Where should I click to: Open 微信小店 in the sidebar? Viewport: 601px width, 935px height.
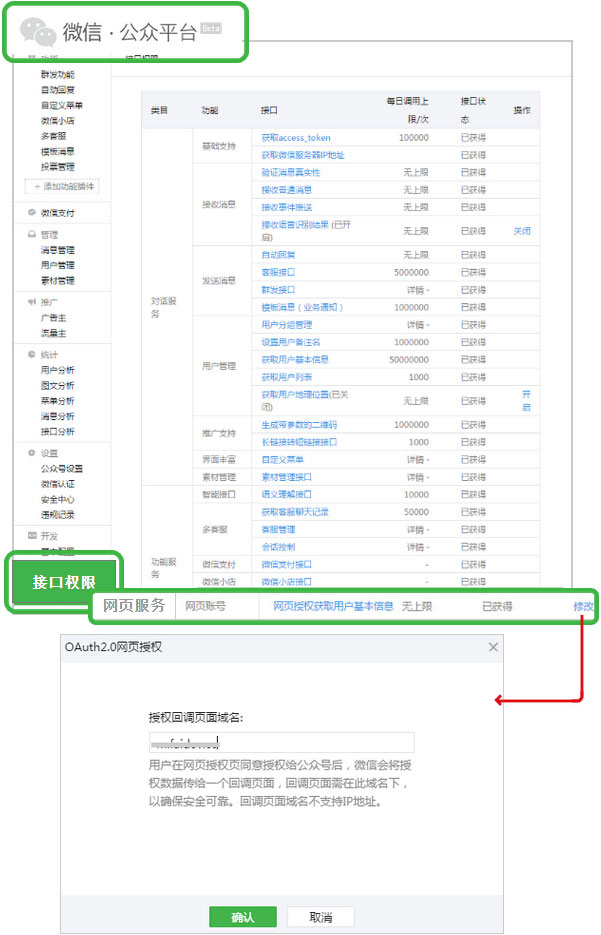click(58, 121)
